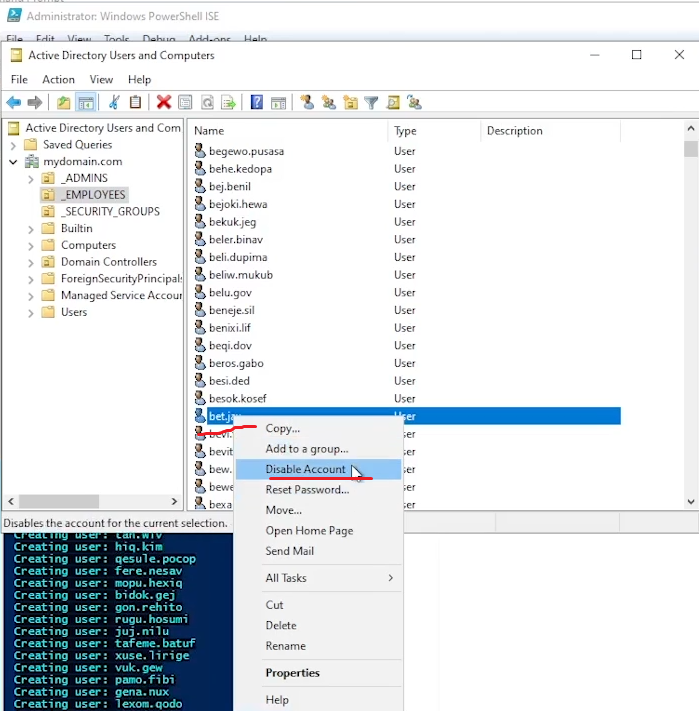Viewport: 699px width, 711px height.
Task: Expand the Users container
Action: (30, 313)
